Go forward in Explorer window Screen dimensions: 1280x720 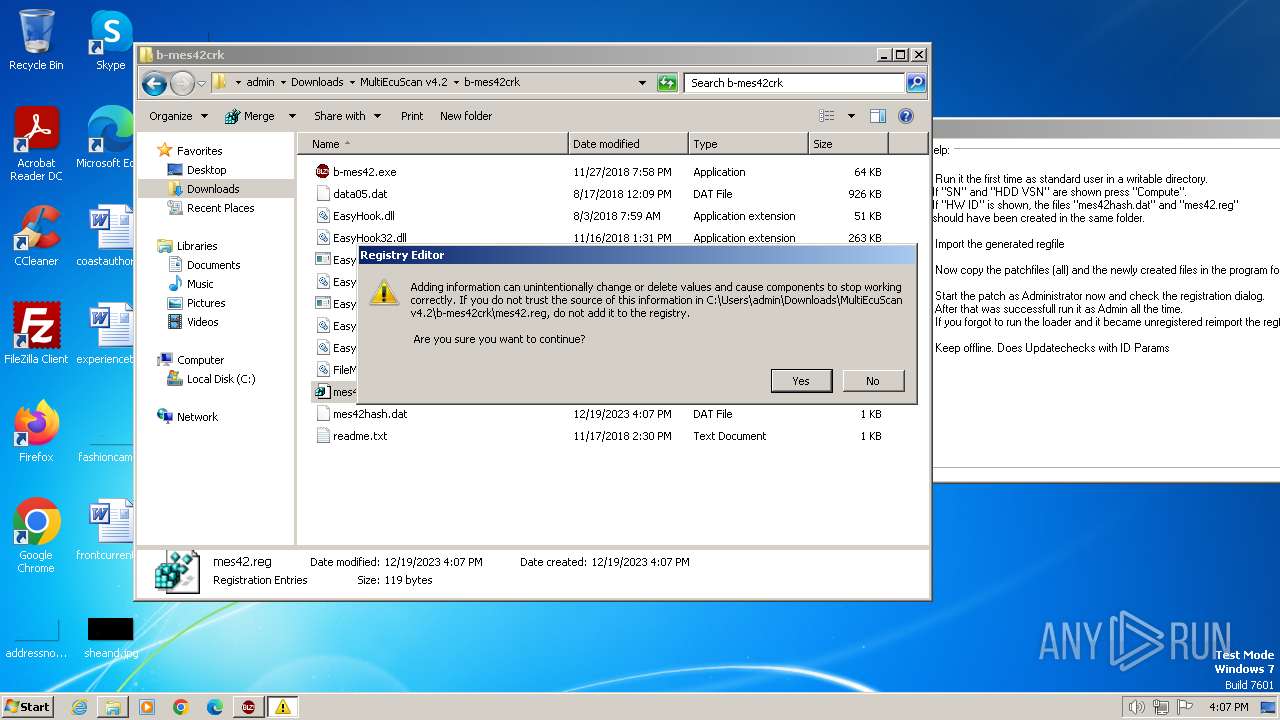pyautogui.click(x=182, y=83)
